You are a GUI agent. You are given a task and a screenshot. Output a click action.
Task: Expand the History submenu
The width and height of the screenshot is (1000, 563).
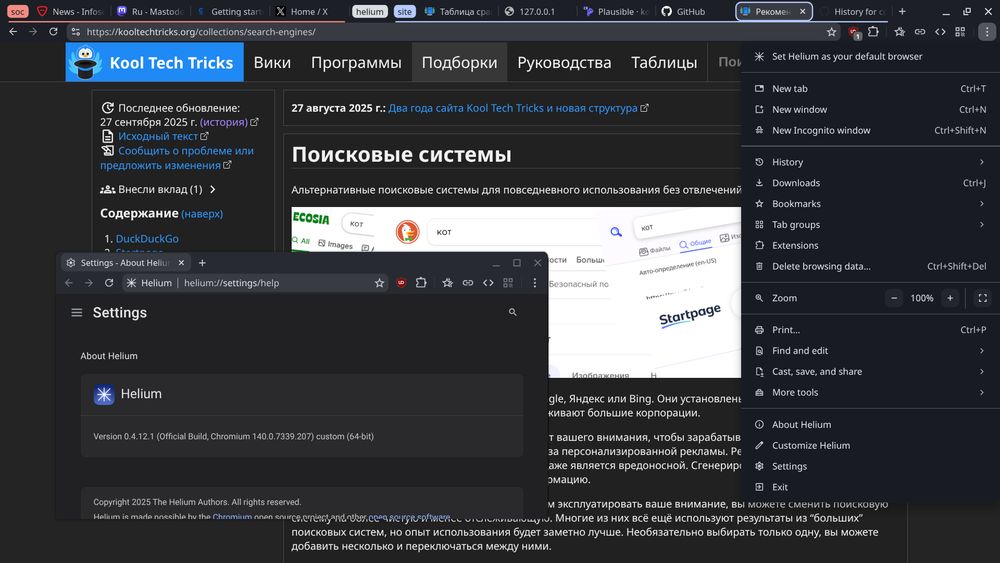pos(871,162)
